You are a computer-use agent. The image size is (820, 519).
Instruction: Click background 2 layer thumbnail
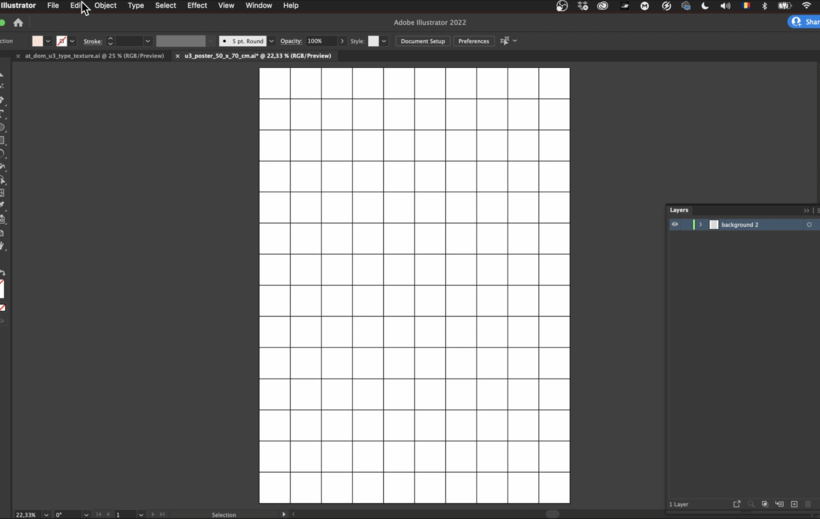coord(714,224)
